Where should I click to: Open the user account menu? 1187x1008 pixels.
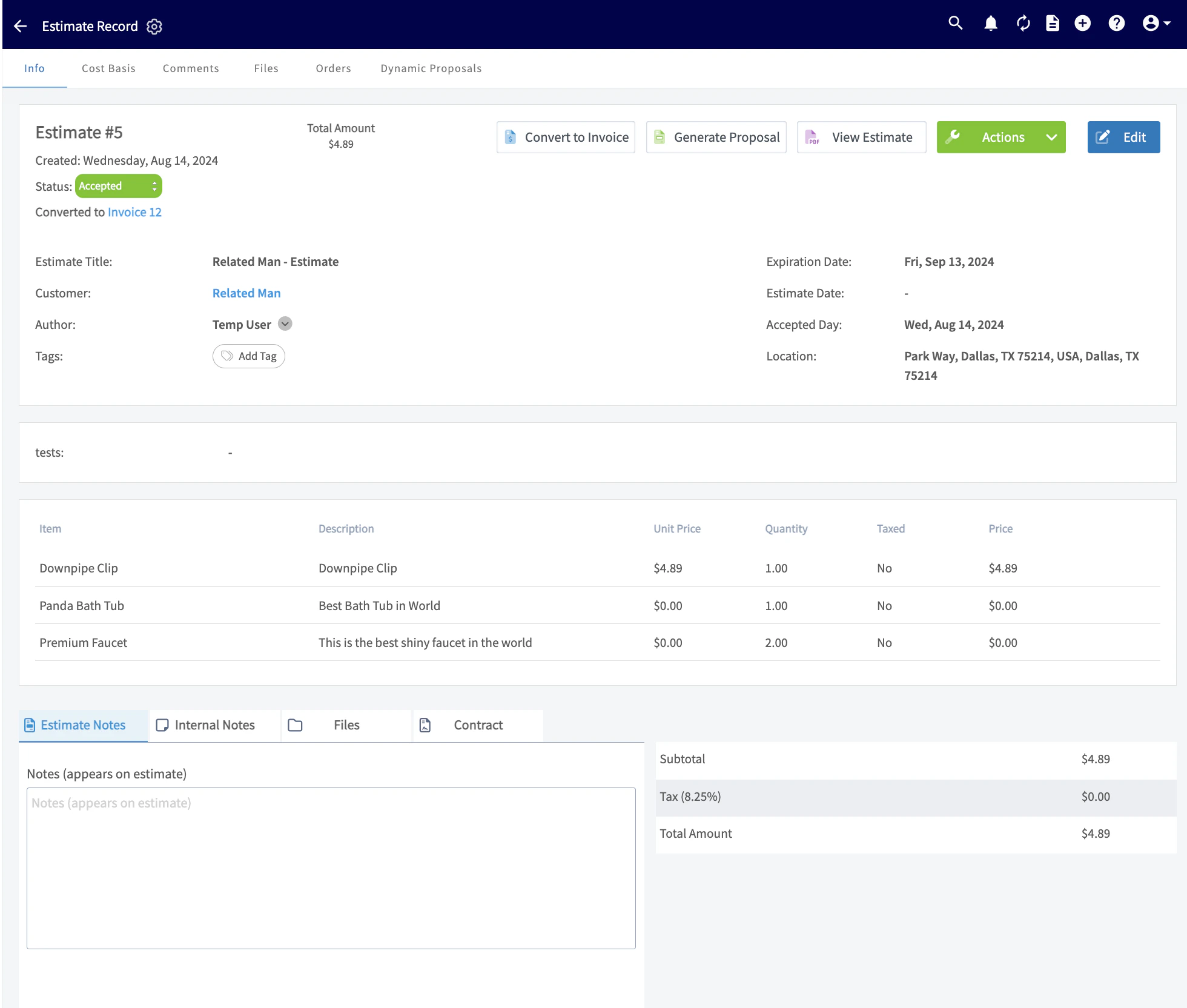point(1156,24)
